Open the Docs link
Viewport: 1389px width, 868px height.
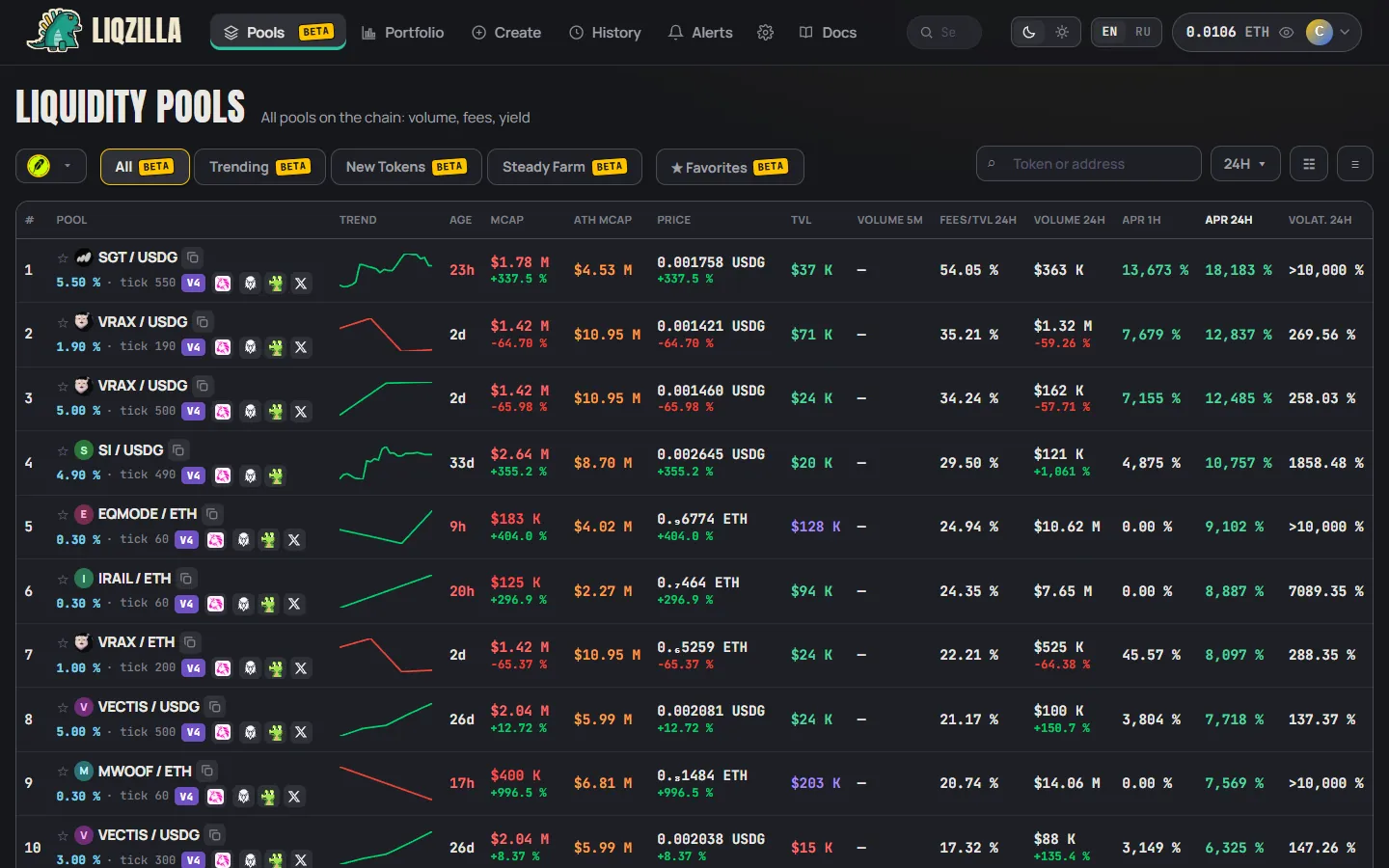click(829, 33)
